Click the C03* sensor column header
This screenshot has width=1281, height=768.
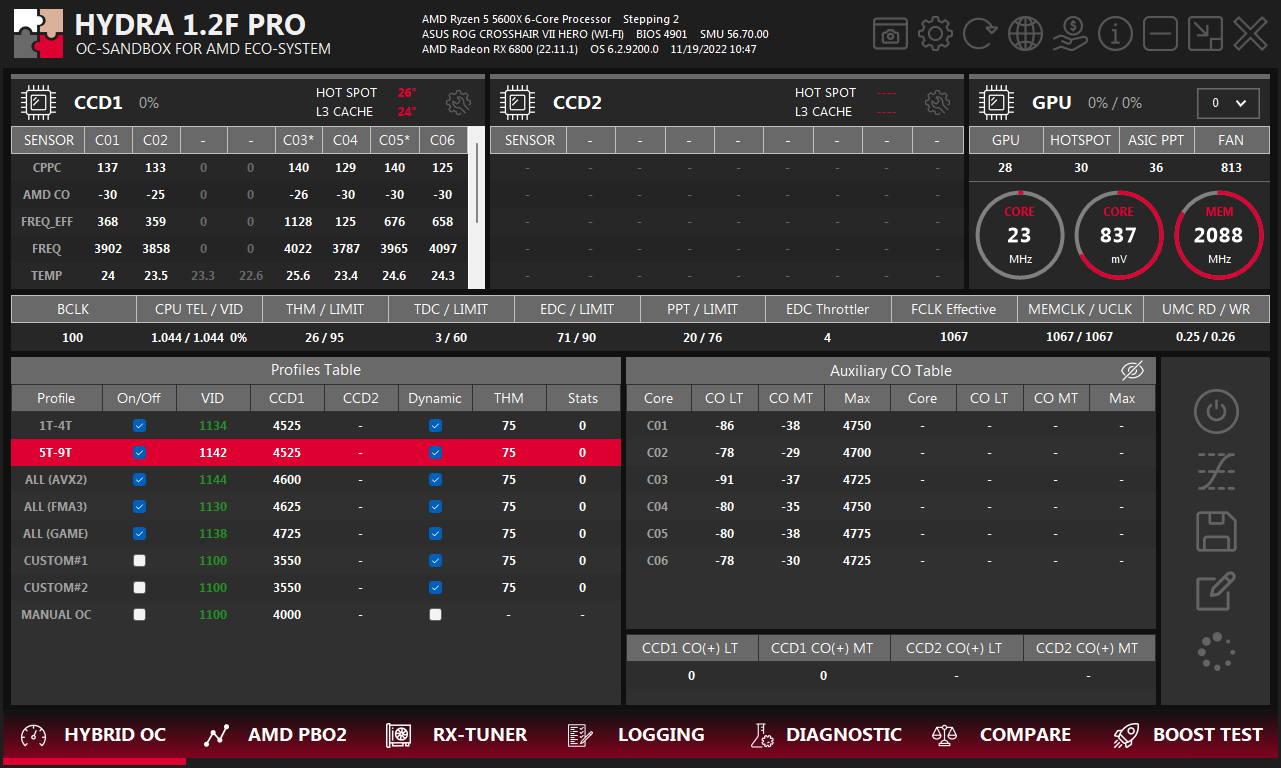(x=298, y=140)
